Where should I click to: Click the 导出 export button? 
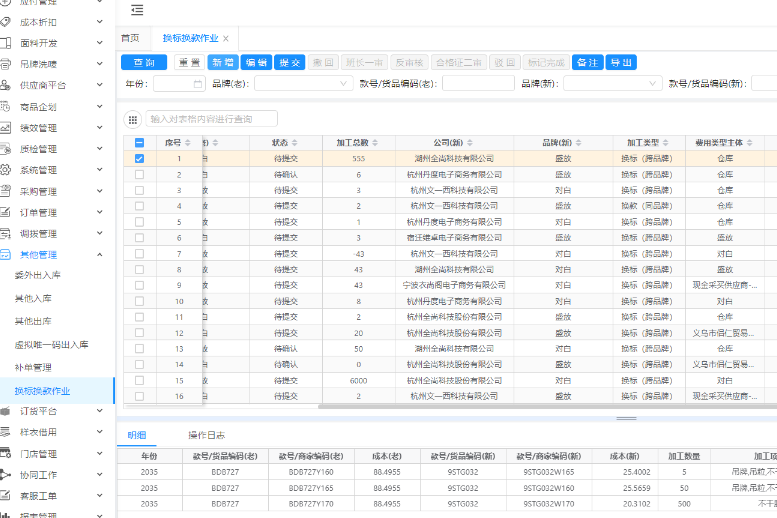621,62
